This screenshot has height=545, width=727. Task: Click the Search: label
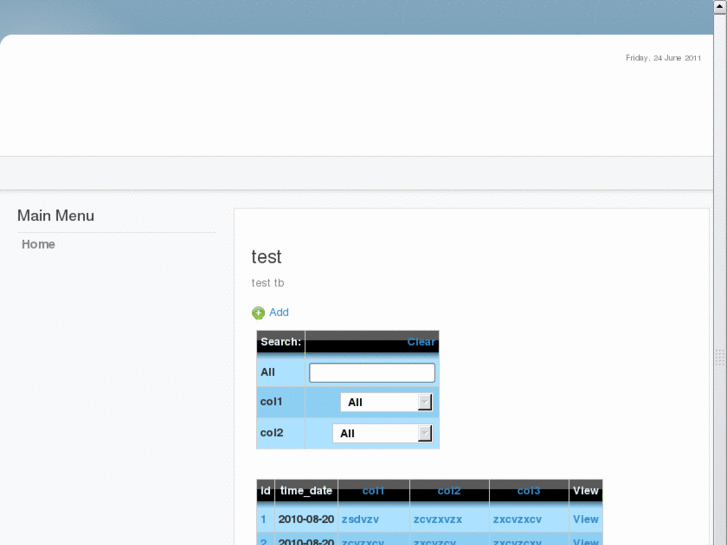click(x=281, y=342)
